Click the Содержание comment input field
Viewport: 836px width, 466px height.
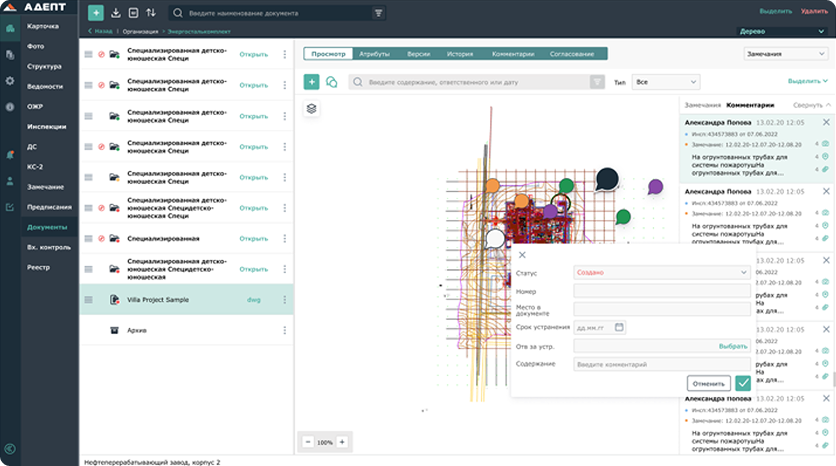click(x=662, y=364)
